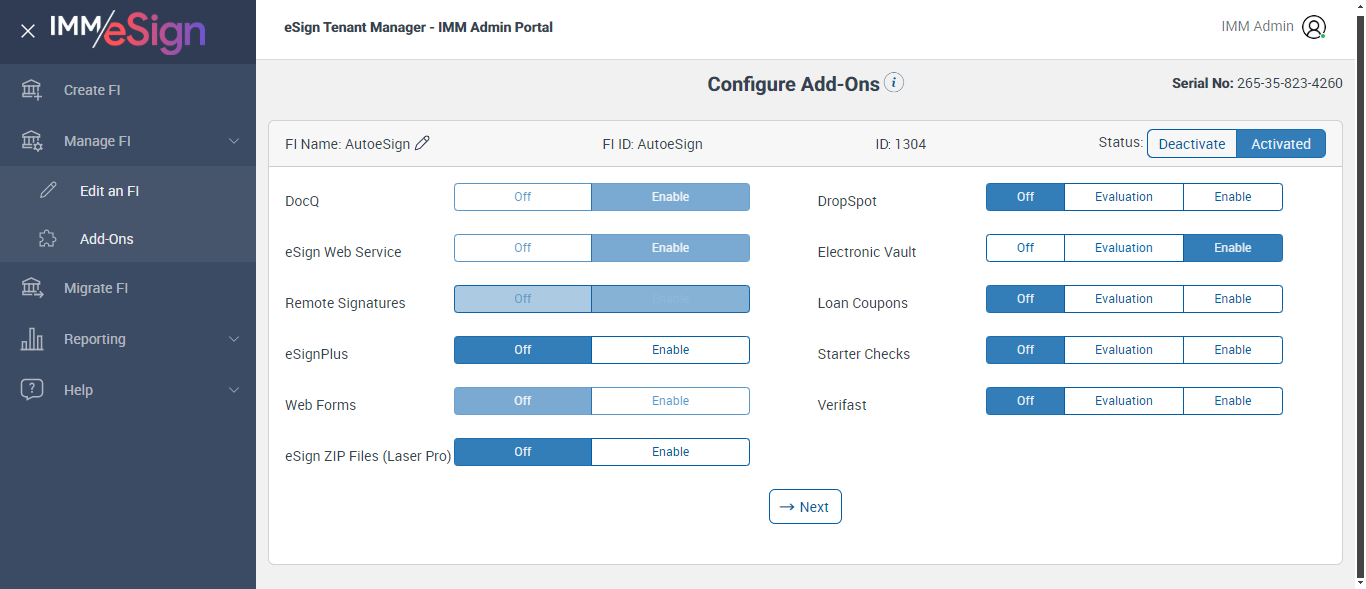Viewport: 1366px width, 589px height.
Task: Enable the eSignPlus add-on
Action: pos(670,350)
